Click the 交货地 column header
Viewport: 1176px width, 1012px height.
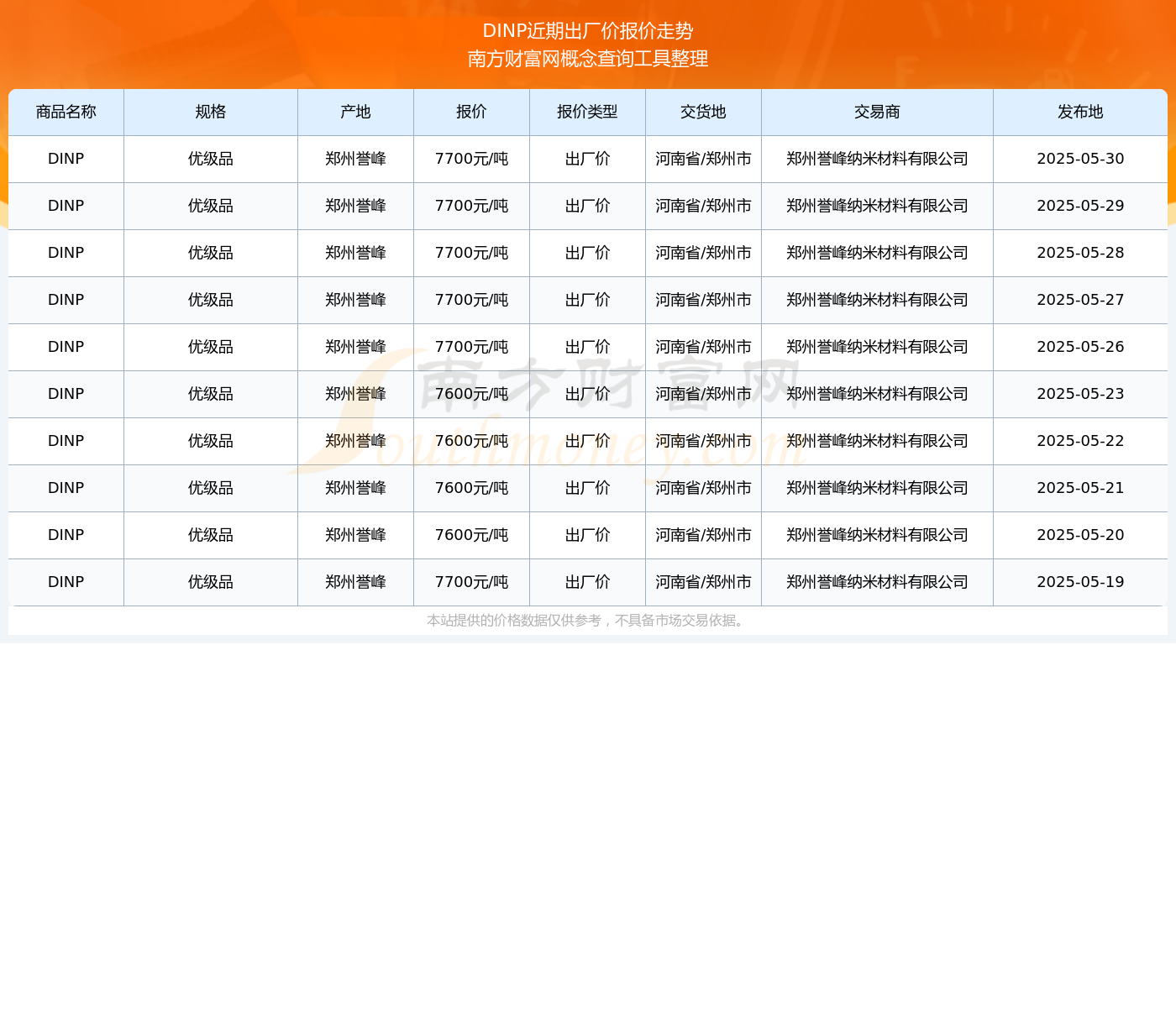pos(703,112)
